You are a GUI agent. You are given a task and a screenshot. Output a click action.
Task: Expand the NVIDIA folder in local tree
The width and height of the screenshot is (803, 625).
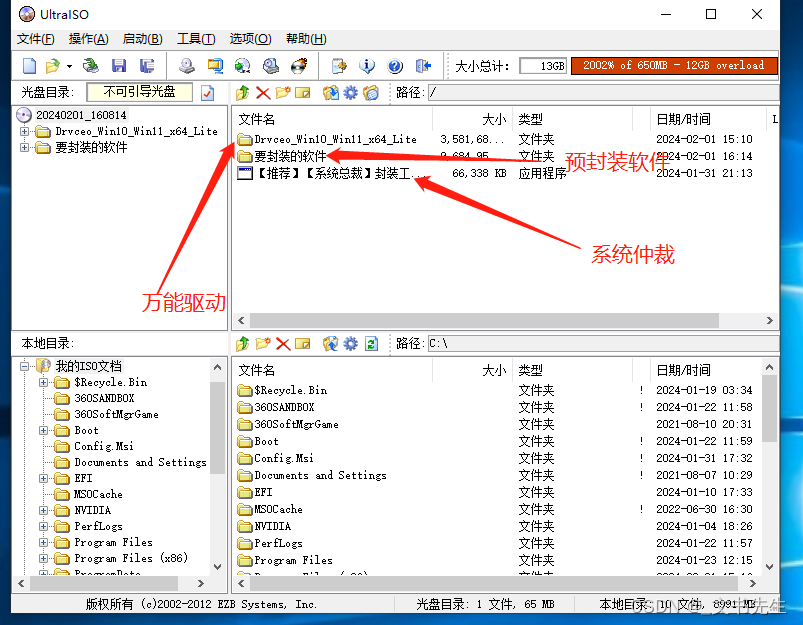click(x=44, y=510)
